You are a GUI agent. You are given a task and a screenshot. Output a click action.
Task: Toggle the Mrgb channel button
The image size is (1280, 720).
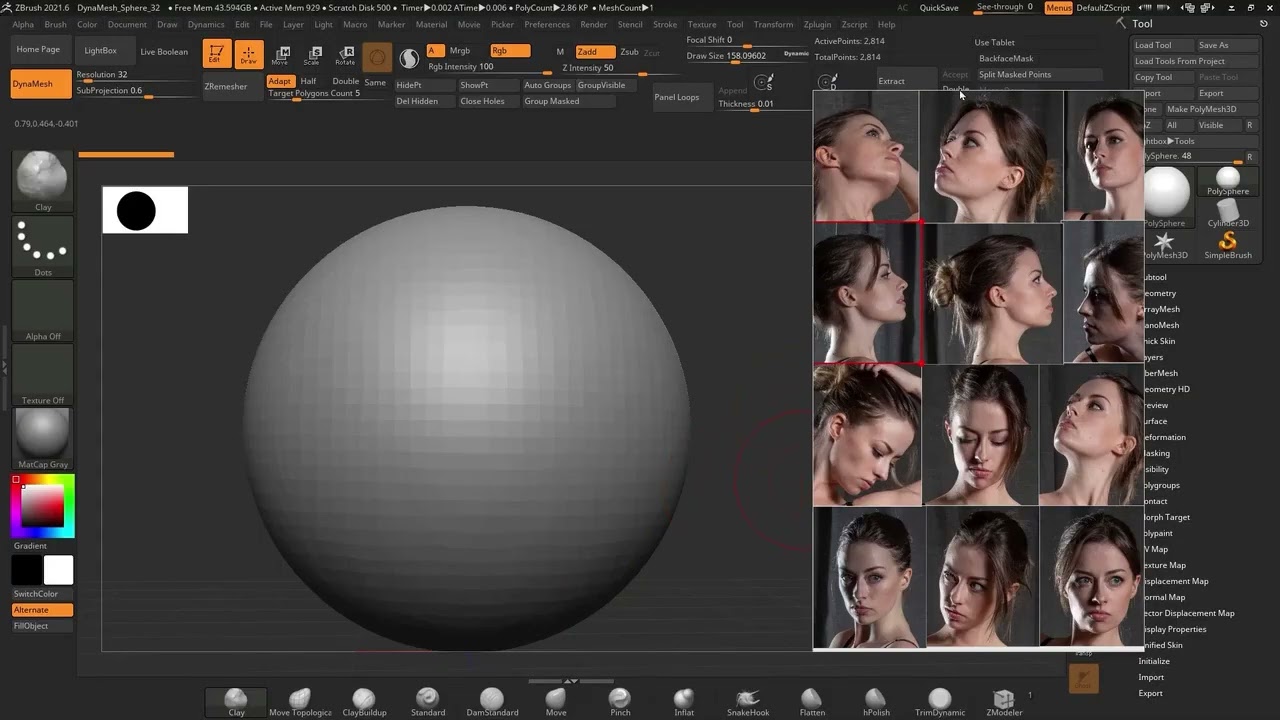(460, 50)
